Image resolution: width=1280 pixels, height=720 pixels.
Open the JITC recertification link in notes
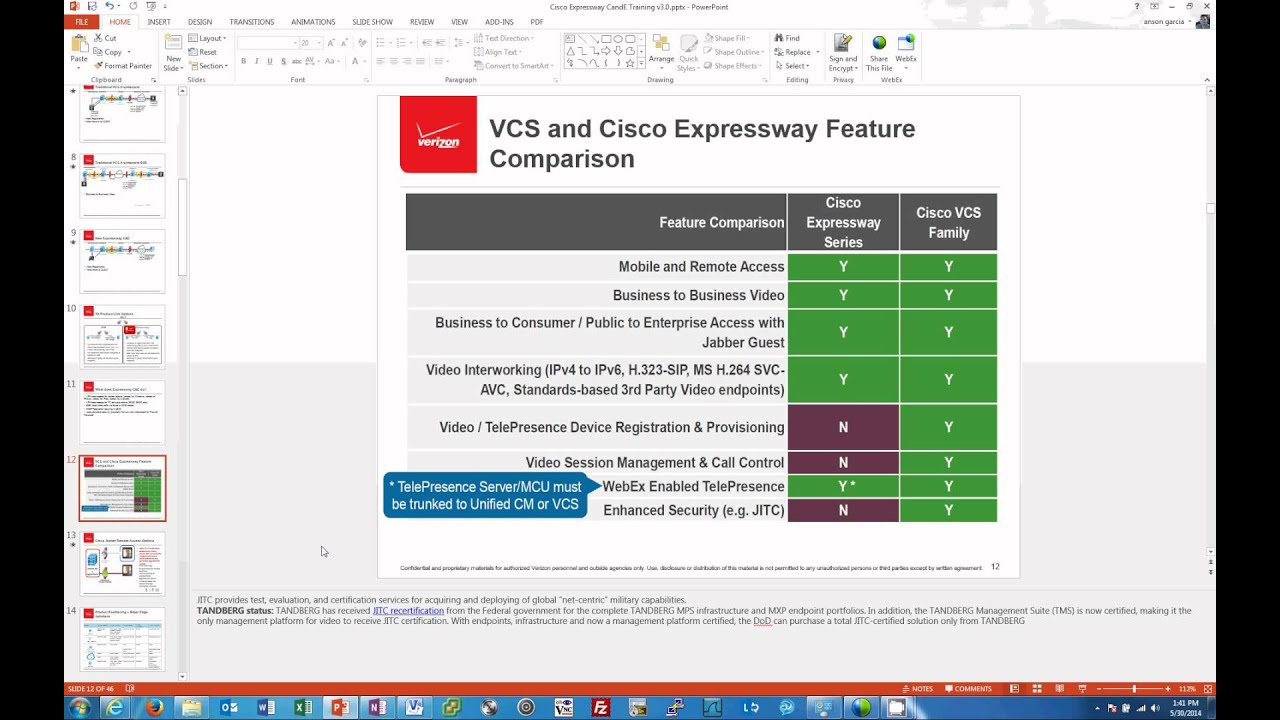(x=408, y=611)
